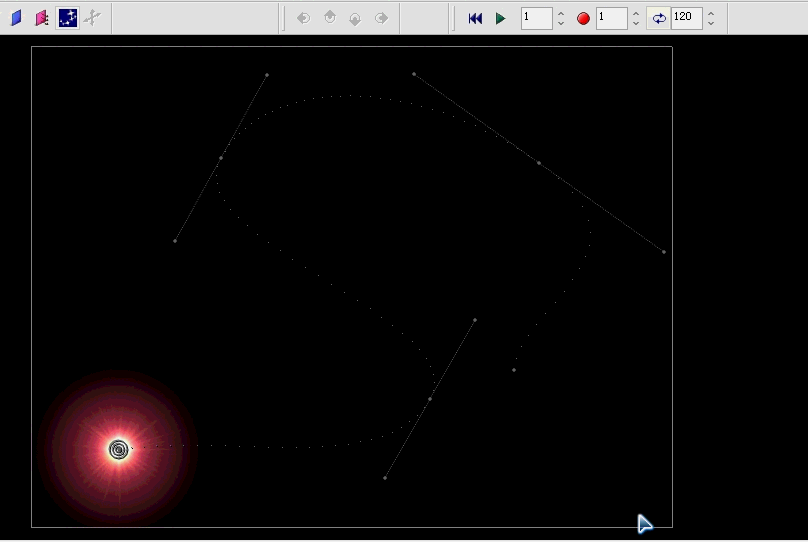Click the red record button
Viewport: 808px width, 542px height.
(583, 19)
